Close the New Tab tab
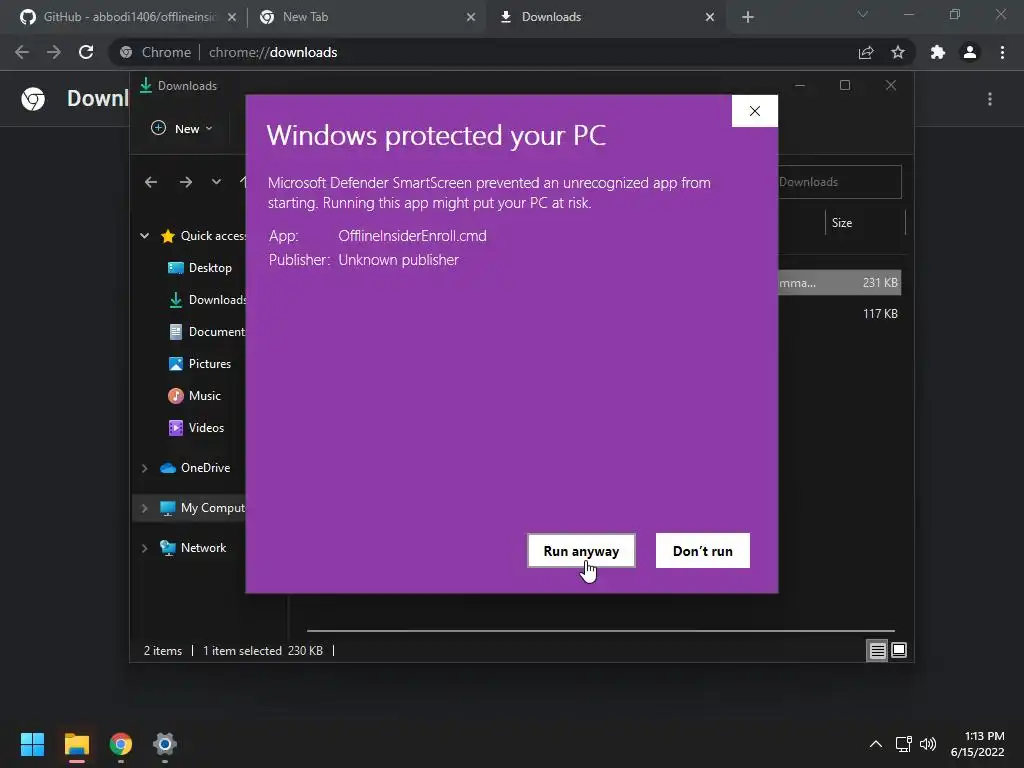This screenshot has height=768, width=1024. click(x=471, y=17)
